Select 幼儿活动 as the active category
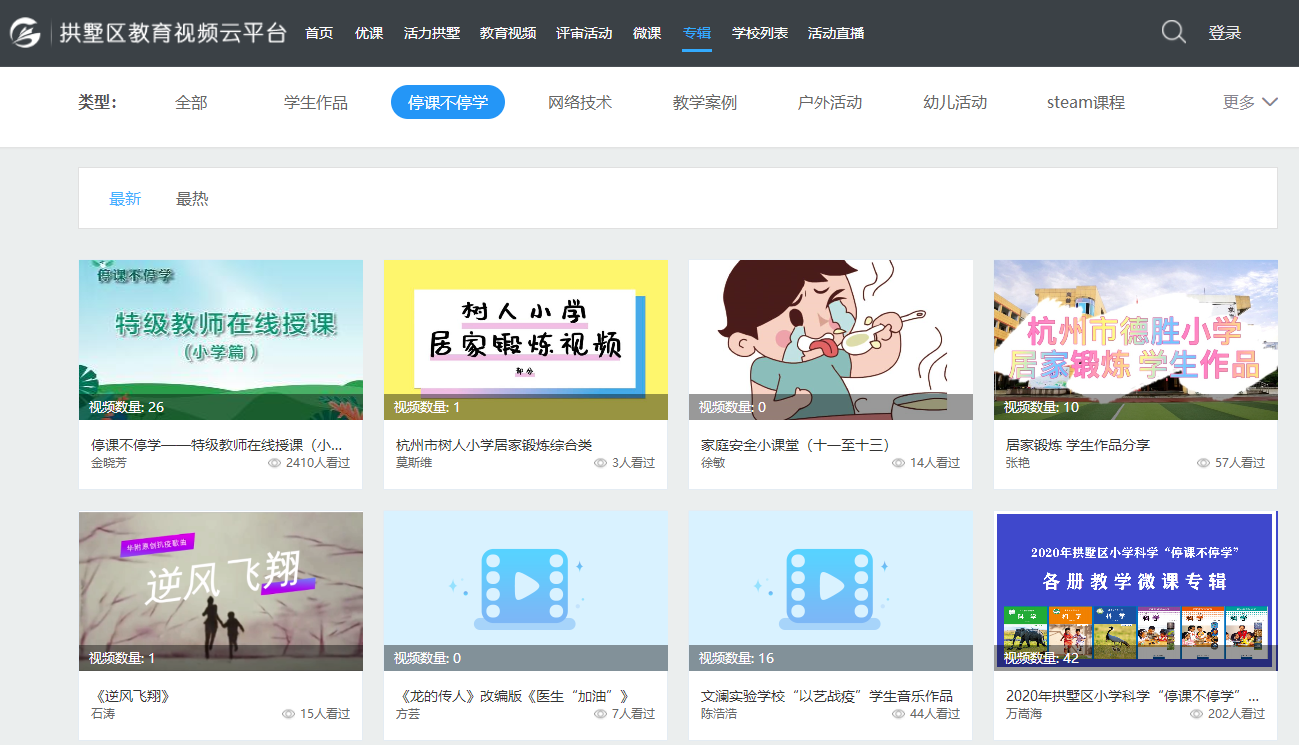The width and height of the screenshot is (1299, 745). 953,102
